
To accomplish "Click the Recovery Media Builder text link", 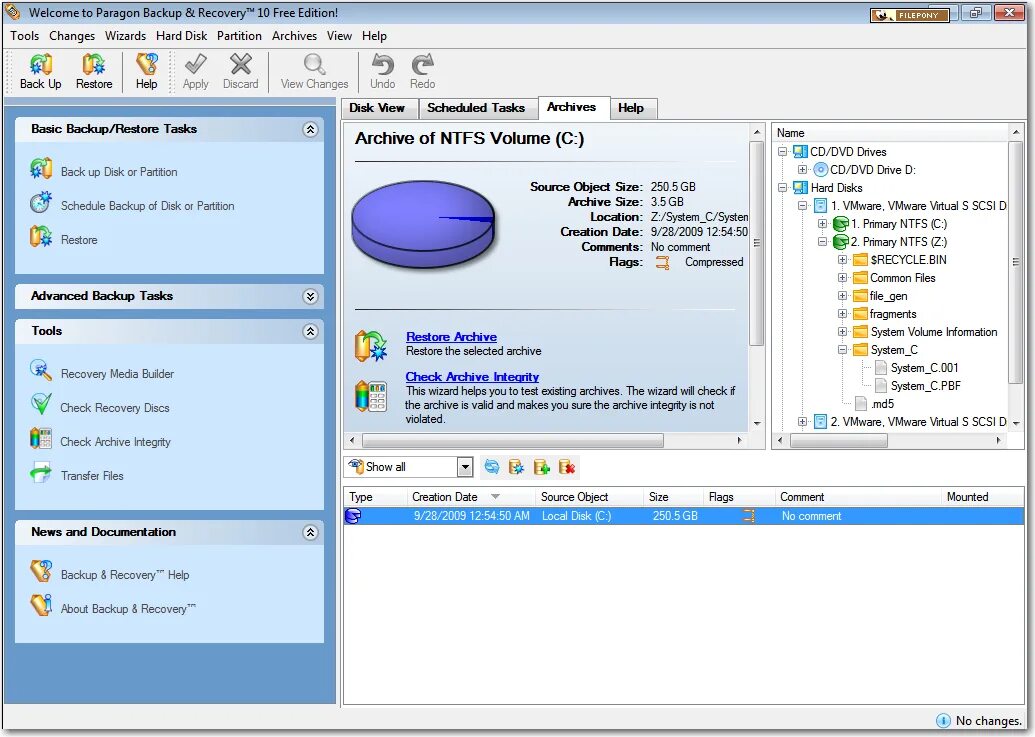I will (117, 373).
